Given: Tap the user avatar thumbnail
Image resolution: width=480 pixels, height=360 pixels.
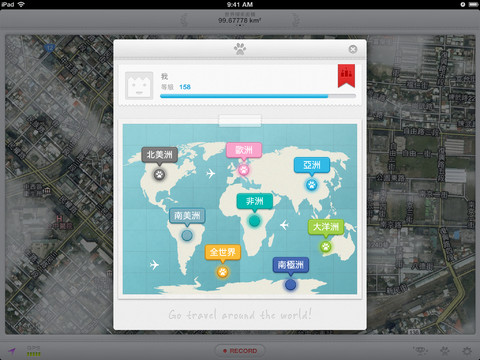Looking at the screenshot, I should (139, 86).
